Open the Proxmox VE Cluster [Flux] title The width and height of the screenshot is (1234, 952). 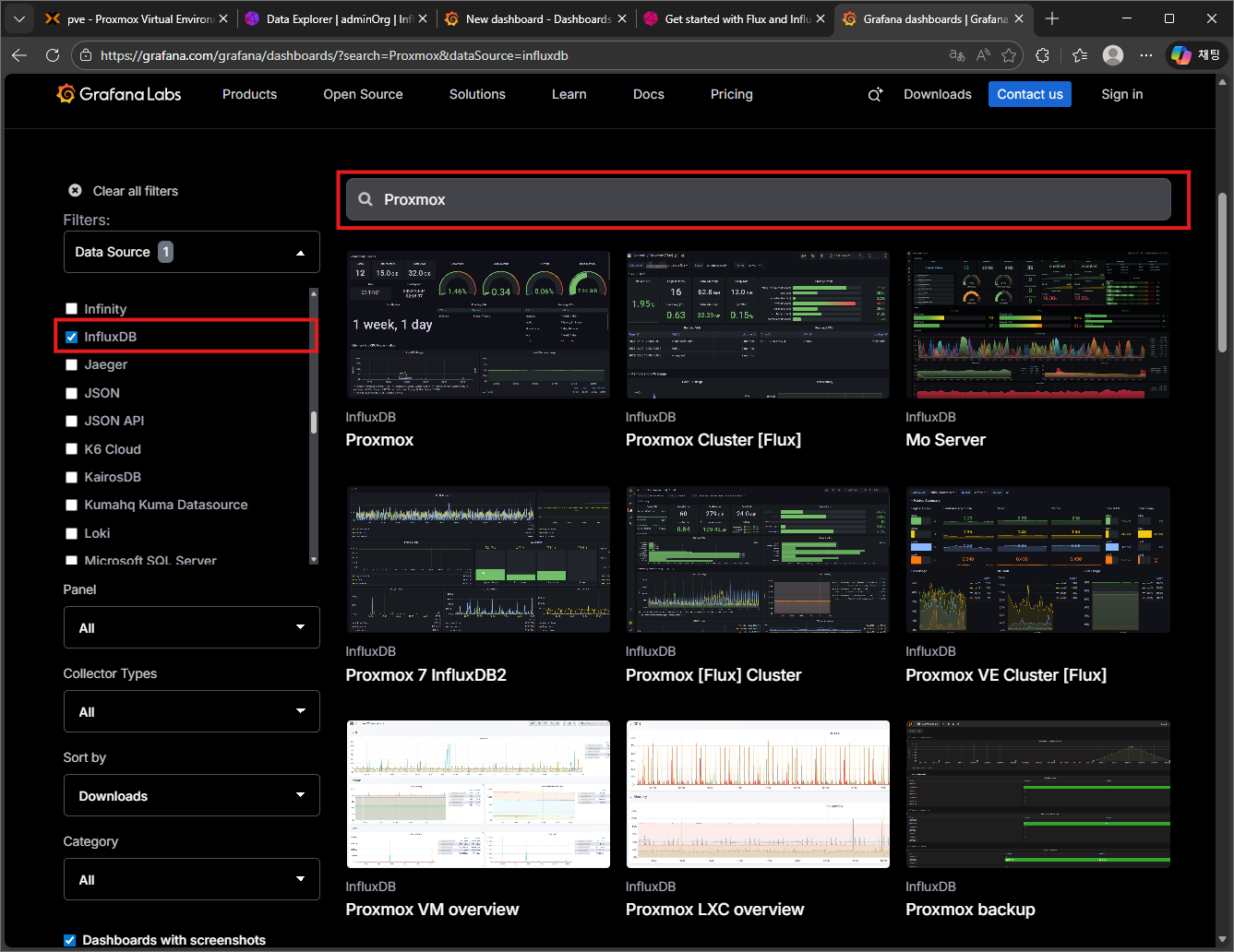(x=1006, y=675)
